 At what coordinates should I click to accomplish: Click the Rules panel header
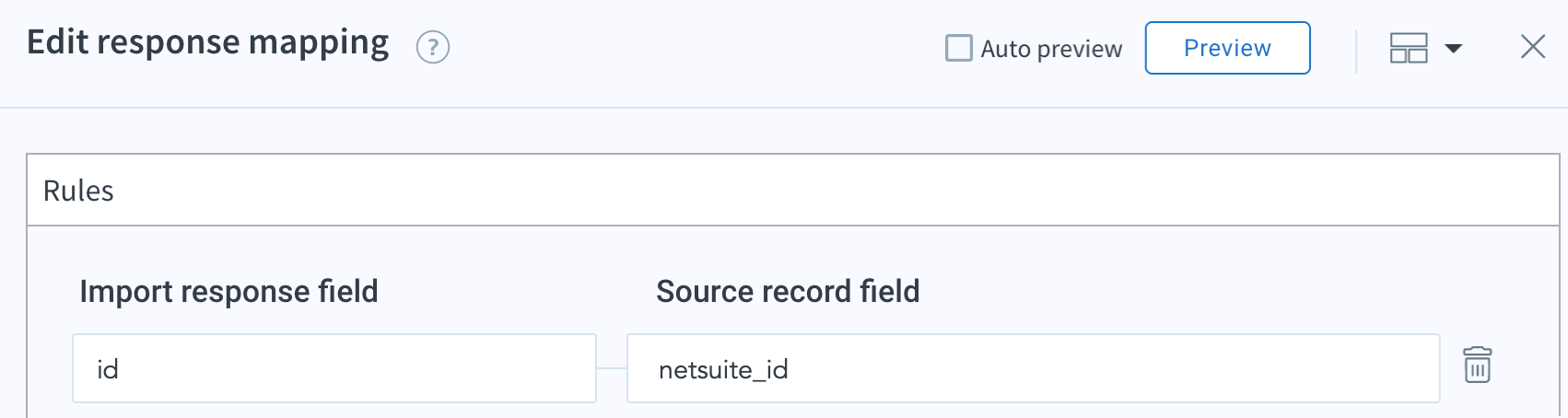tap(792, 191)
